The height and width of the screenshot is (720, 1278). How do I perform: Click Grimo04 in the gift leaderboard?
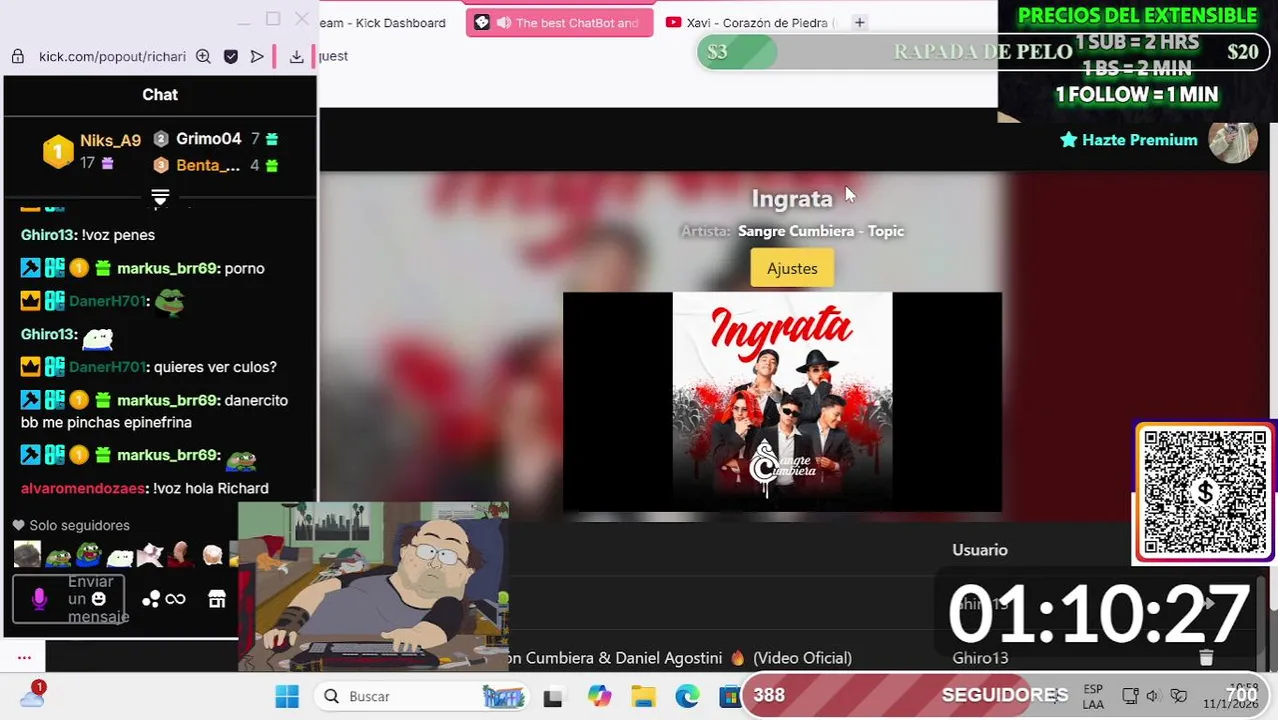click(209, 139)
